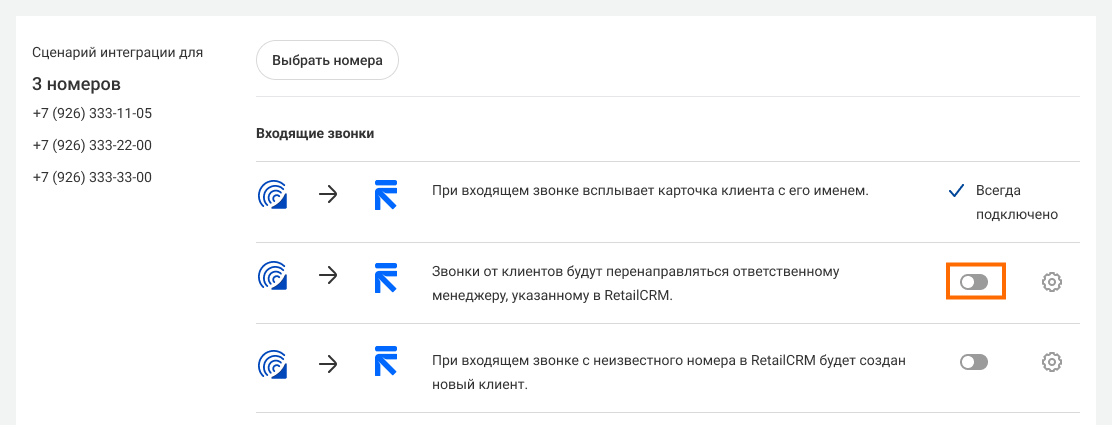Click MegaFon signal icon in new client creation row
This screenshot has width=1112, height=425.
273,364
